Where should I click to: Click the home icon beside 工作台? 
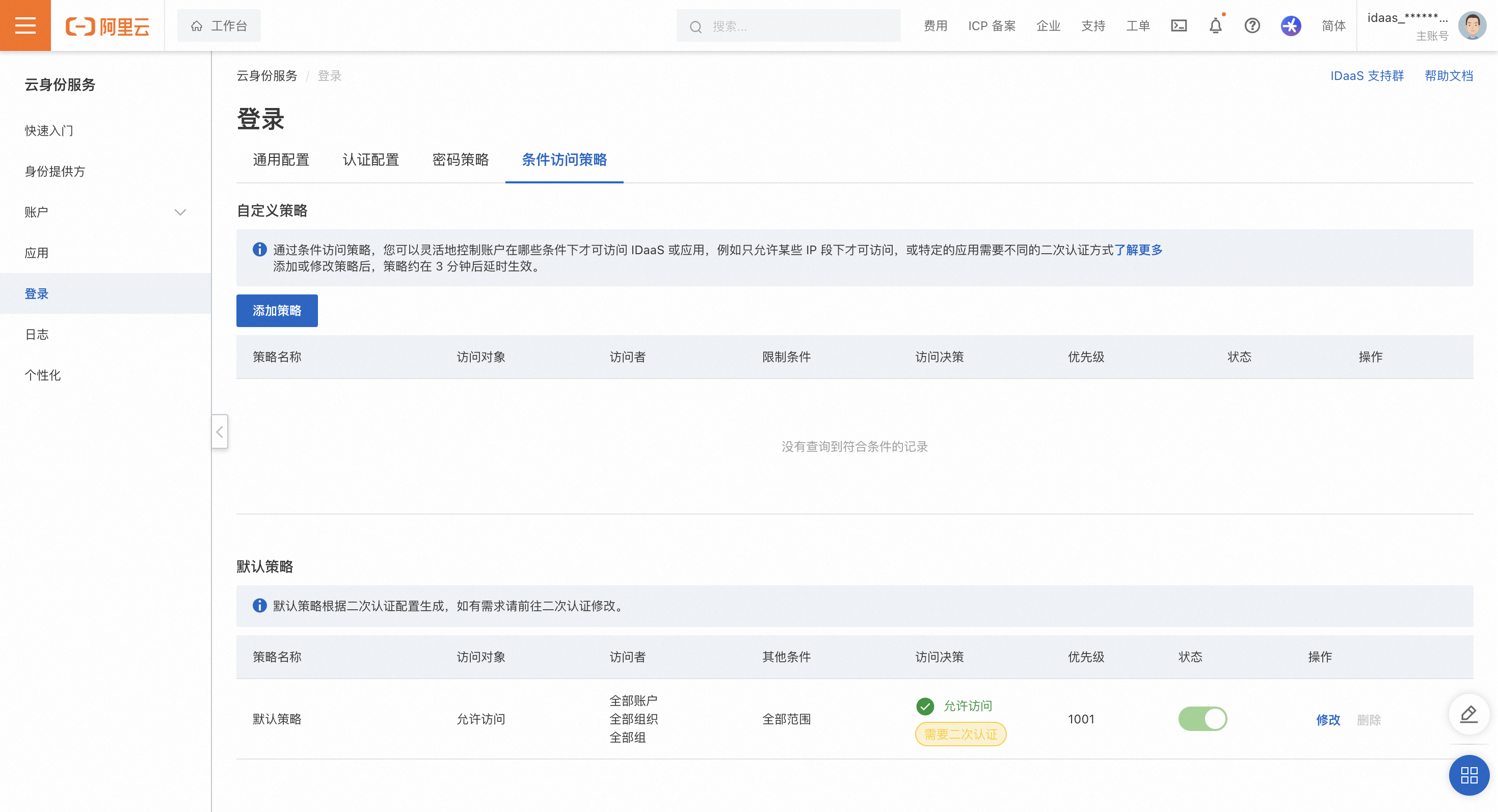click(197, 25)
